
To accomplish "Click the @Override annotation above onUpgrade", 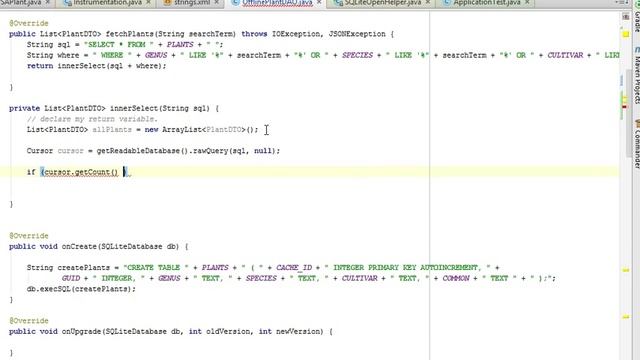I will pyautogui.click(x=29, y=321).
